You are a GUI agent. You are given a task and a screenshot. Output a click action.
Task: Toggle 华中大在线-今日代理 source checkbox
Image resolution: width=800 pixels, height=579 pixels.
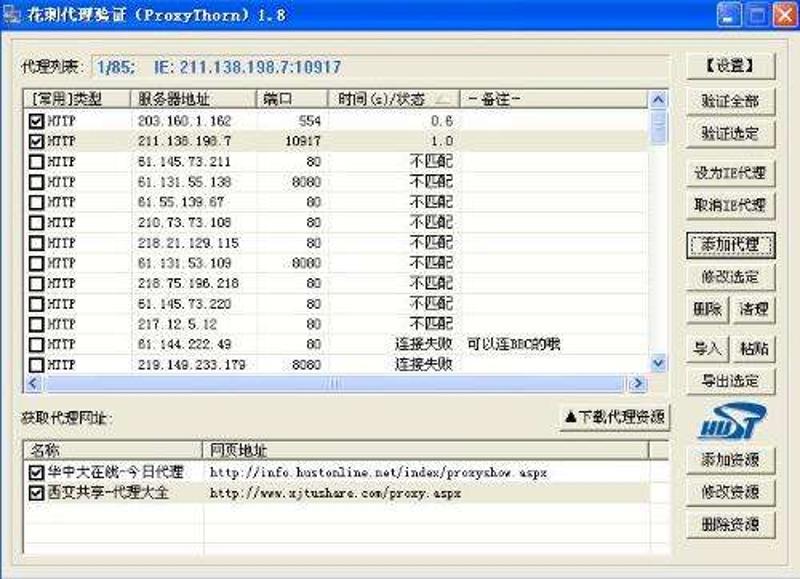36,472
